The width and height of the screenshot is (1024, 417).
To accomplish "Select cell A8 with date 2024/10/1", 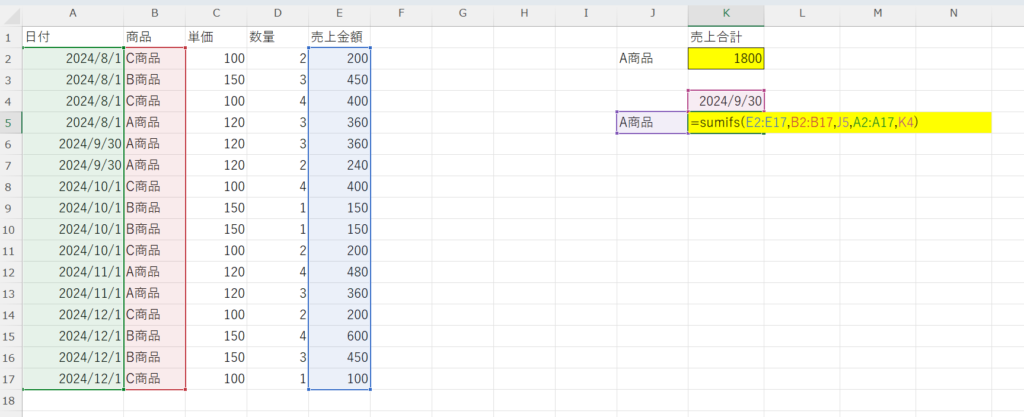I will pos(72,187).
